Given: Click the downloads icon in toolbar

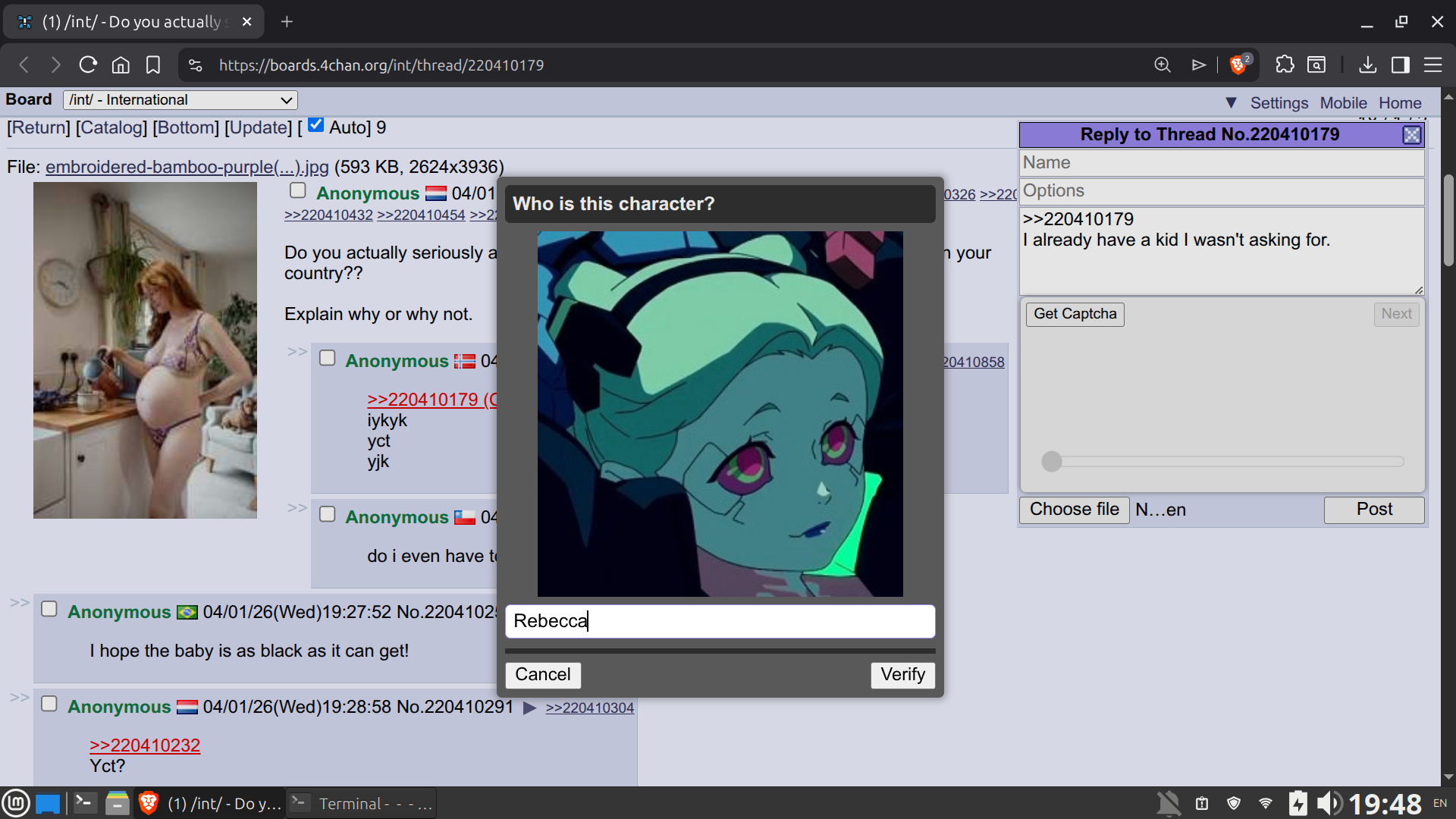Looking at the screenshot, I should click(1367, 65).
